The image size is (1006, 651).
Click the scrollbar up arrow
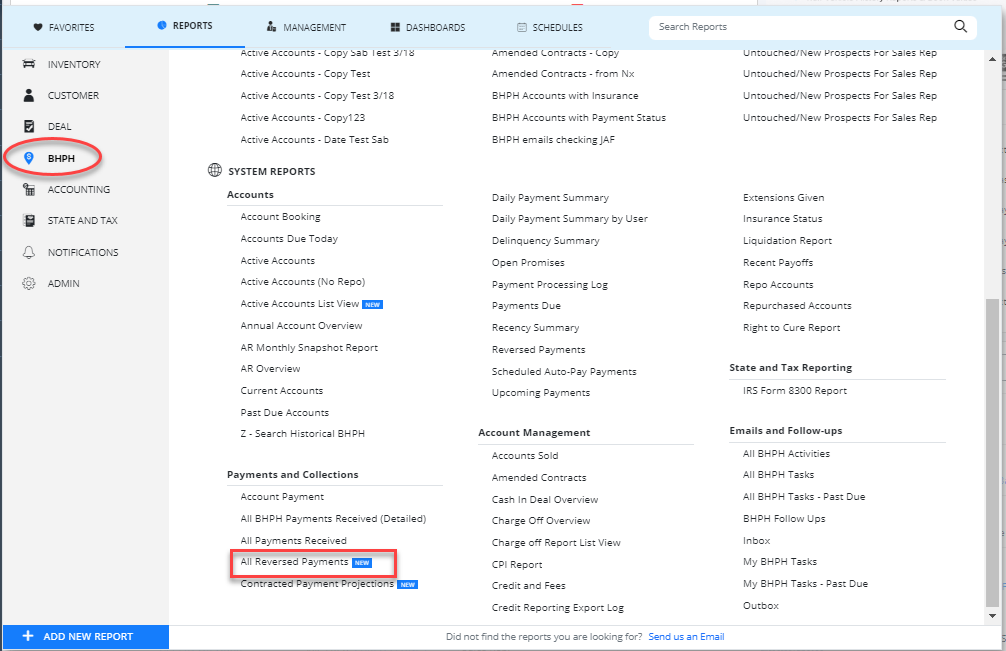[x=993, y=59]
